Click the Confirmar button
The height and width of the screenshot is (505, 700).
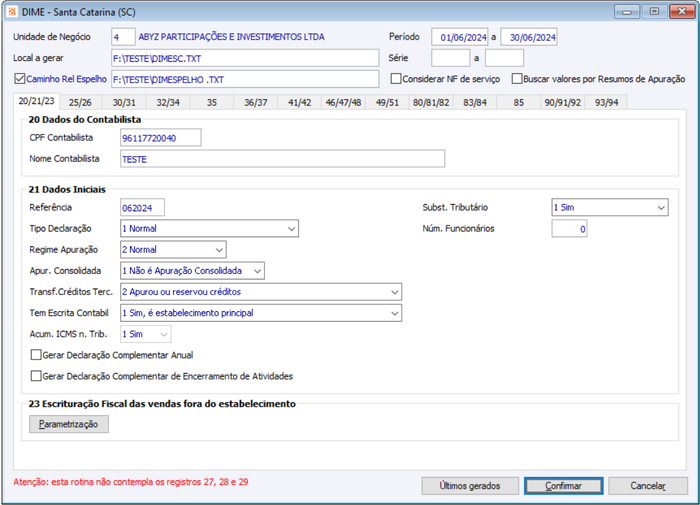point(564,486)
